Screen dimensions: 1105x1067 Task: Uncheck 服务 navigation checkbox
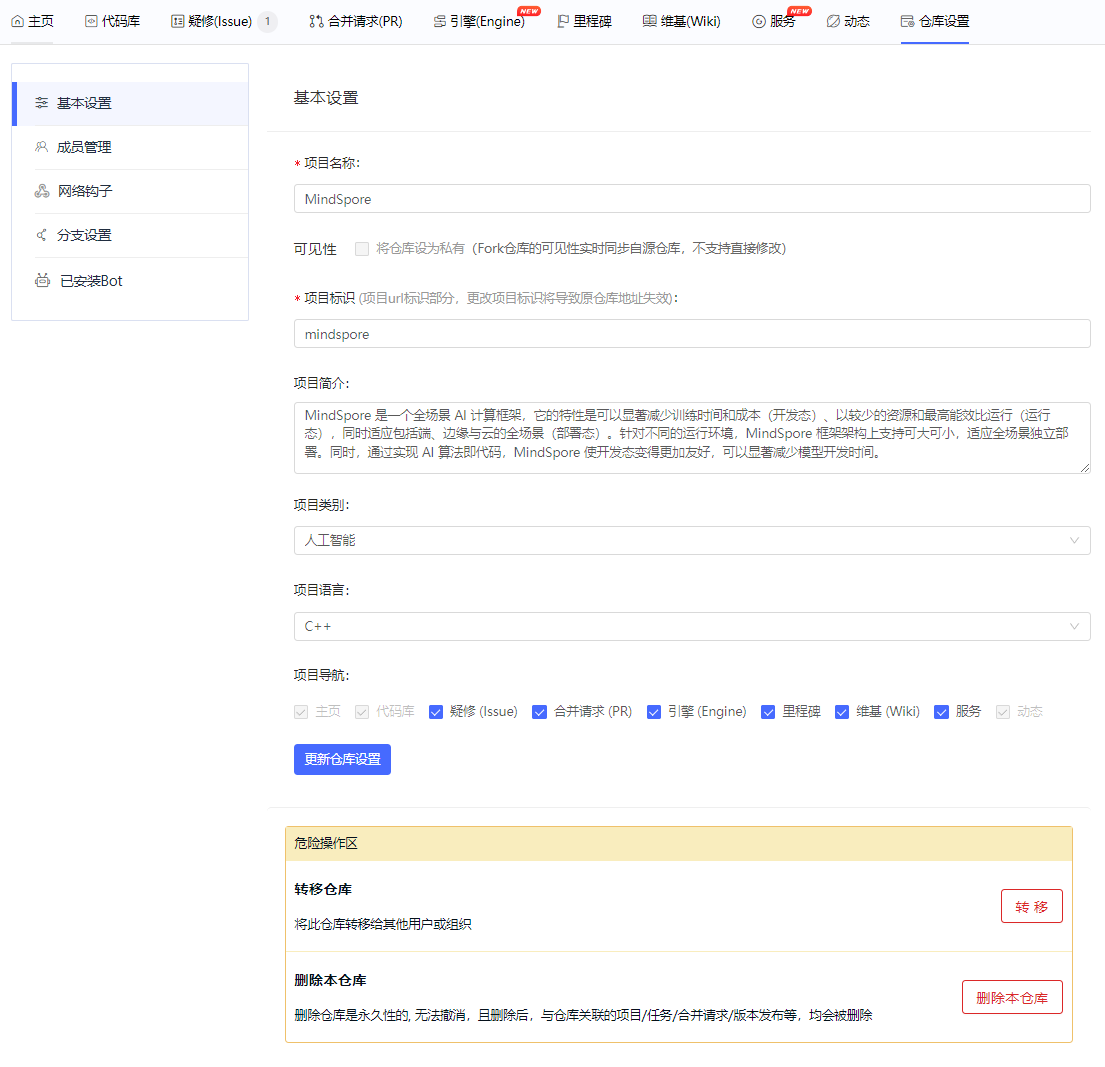941,712
